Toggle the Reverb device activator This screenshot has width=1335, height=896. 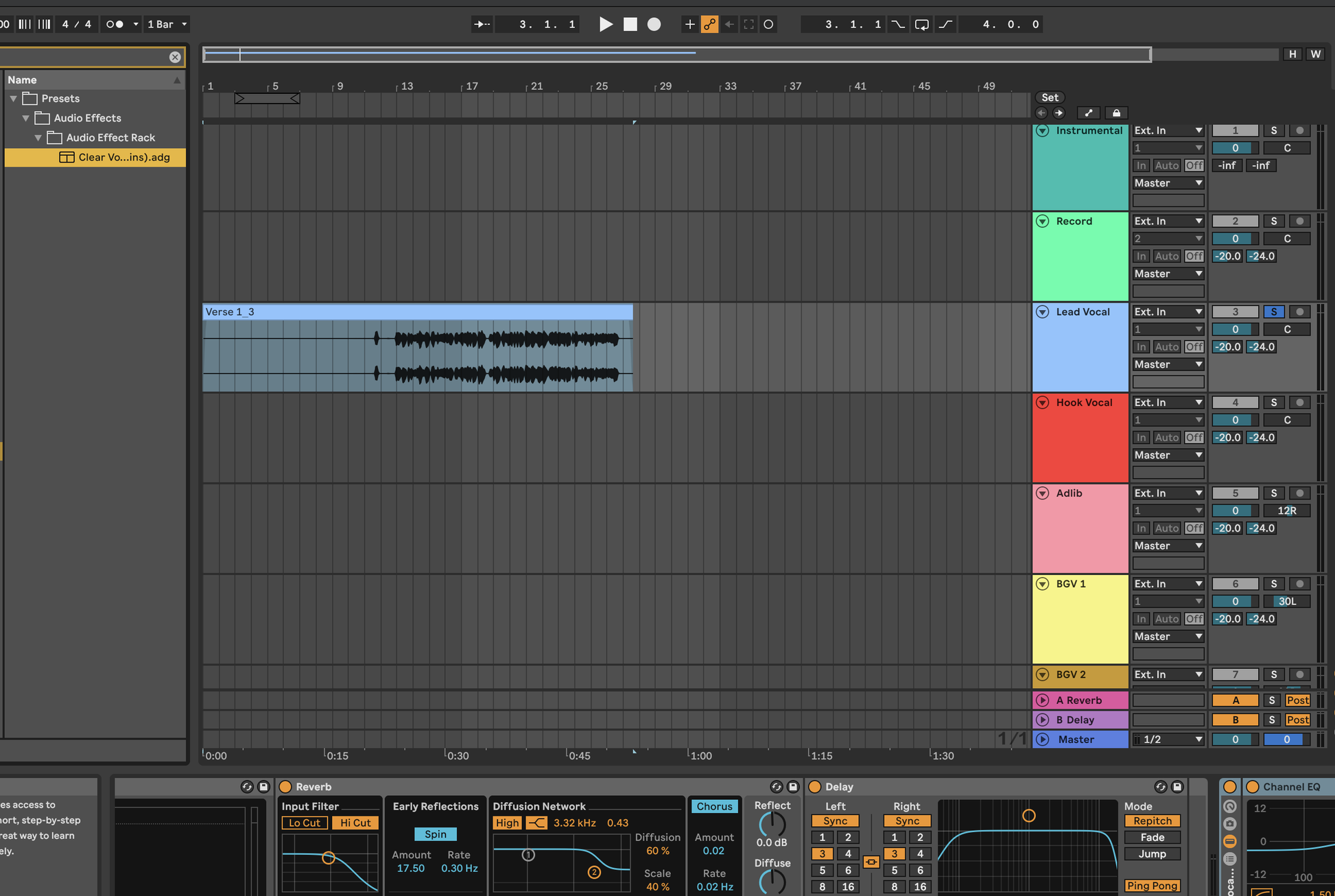286,787
